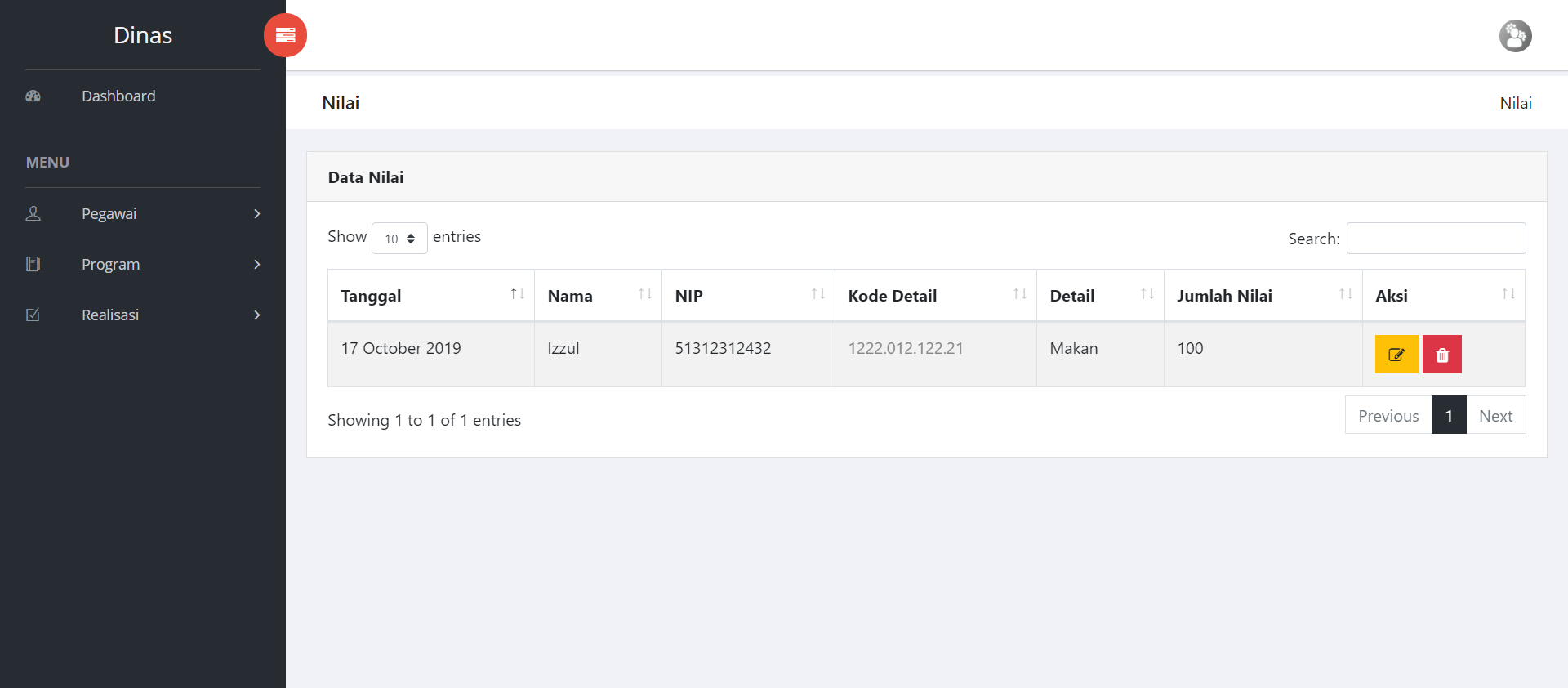Expand the Pegawai submenu chevron
This screenshot has width=1568, height=688.
[256, 214]
